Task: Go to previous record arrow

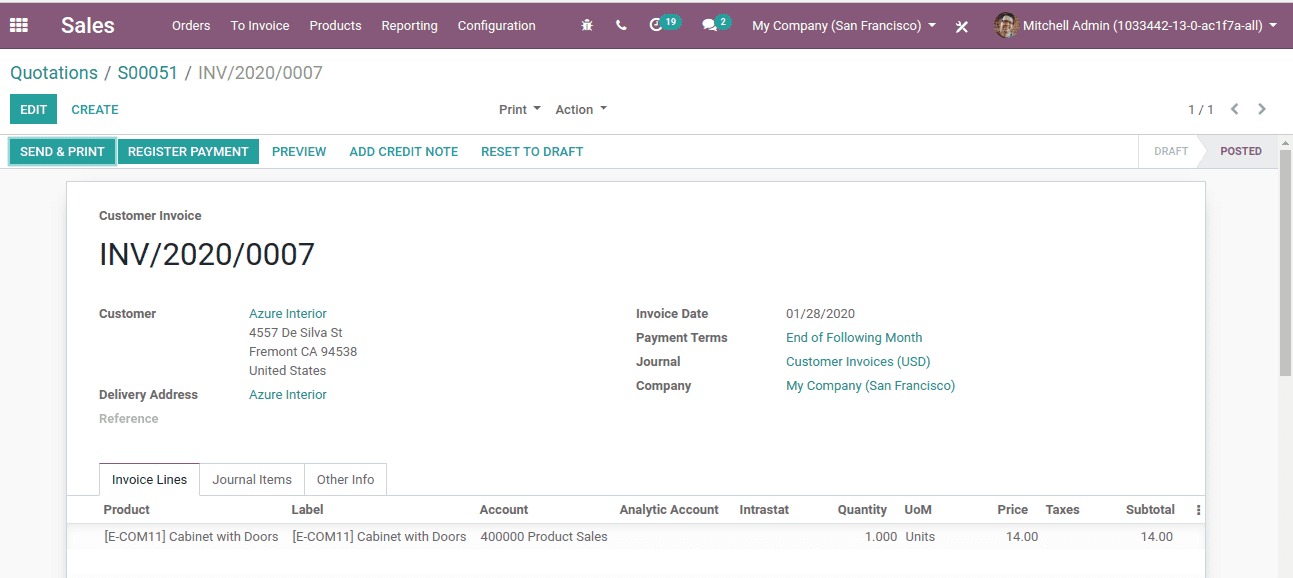Action: click(x=1235, y=109)
